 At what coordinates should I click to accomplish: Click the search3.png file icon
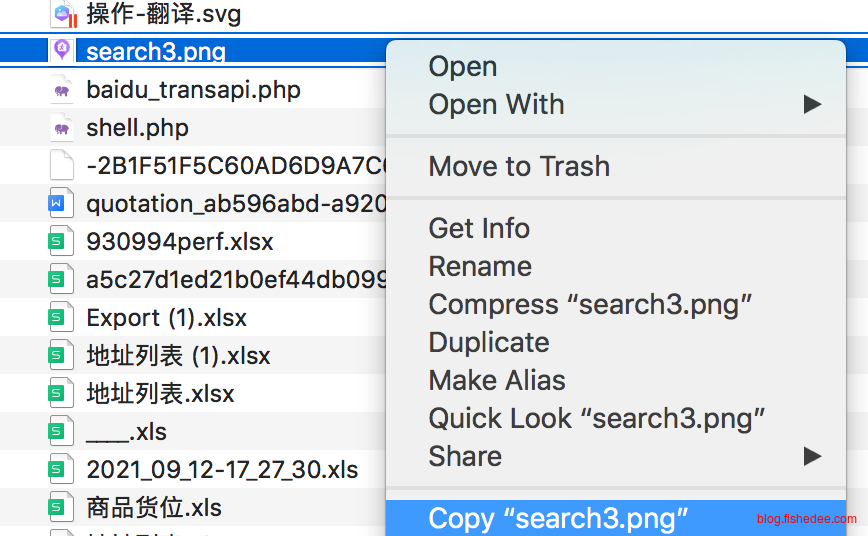[62, 50]
